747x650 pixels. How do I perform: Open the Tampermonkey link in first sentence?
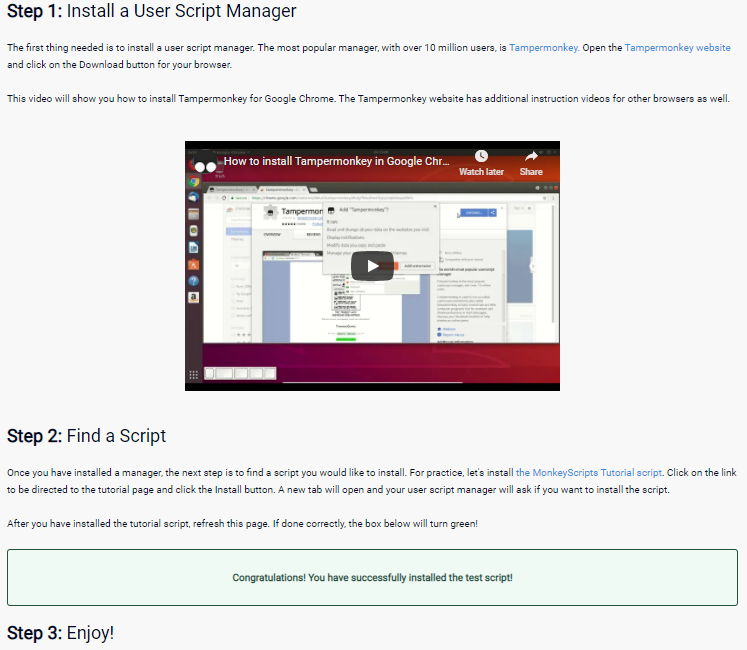click(x=543, y=47)
